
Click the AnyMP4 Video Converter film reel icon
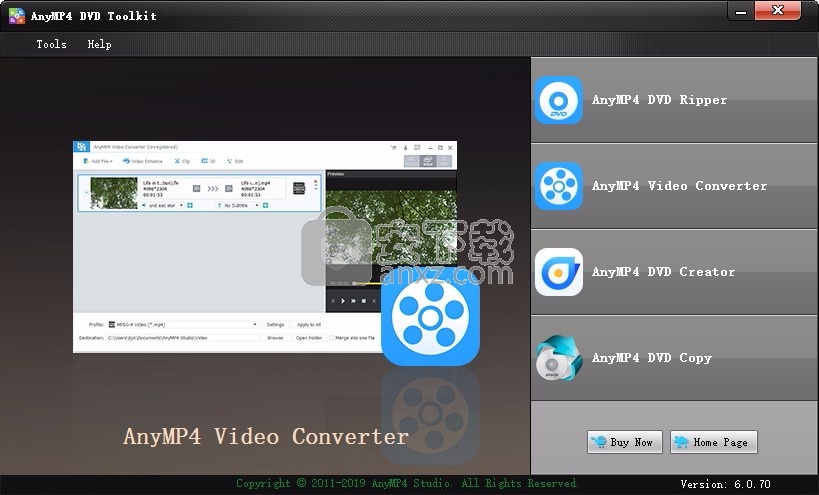tap(558, 186)
